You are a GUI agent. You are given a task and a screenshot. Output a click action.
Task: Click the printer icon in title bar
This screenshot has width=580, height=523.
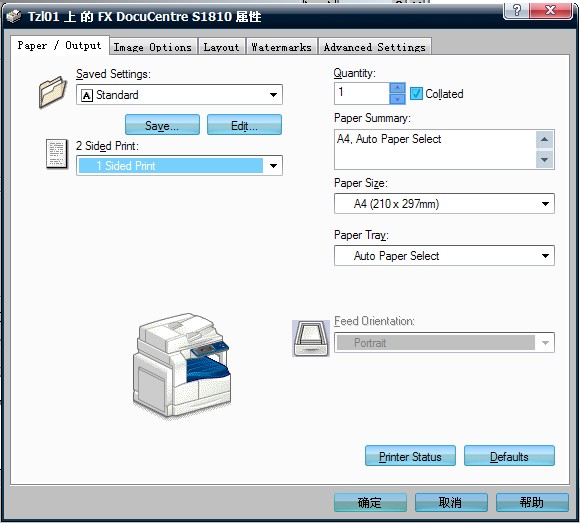14,16
